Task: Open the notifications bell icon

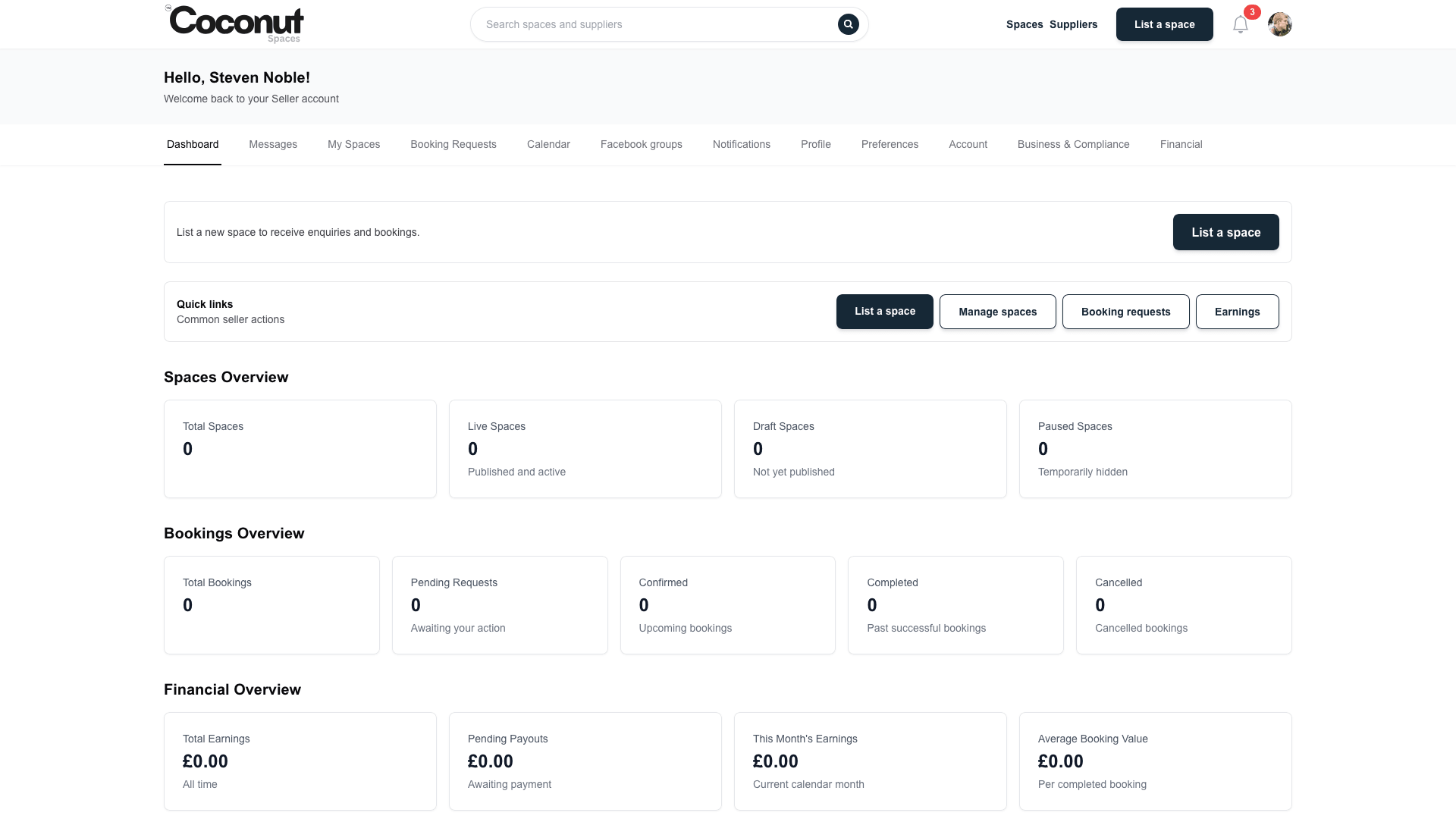Action: pos(1241,24)
